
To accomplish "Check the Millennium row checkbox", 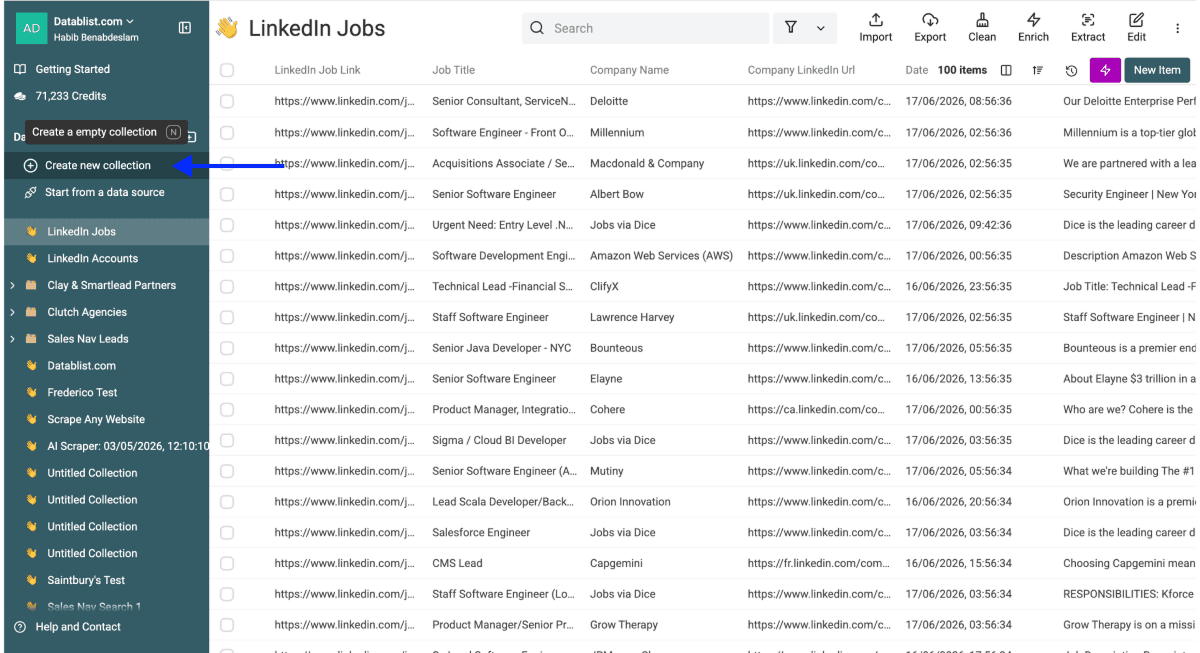I will 227,132.
